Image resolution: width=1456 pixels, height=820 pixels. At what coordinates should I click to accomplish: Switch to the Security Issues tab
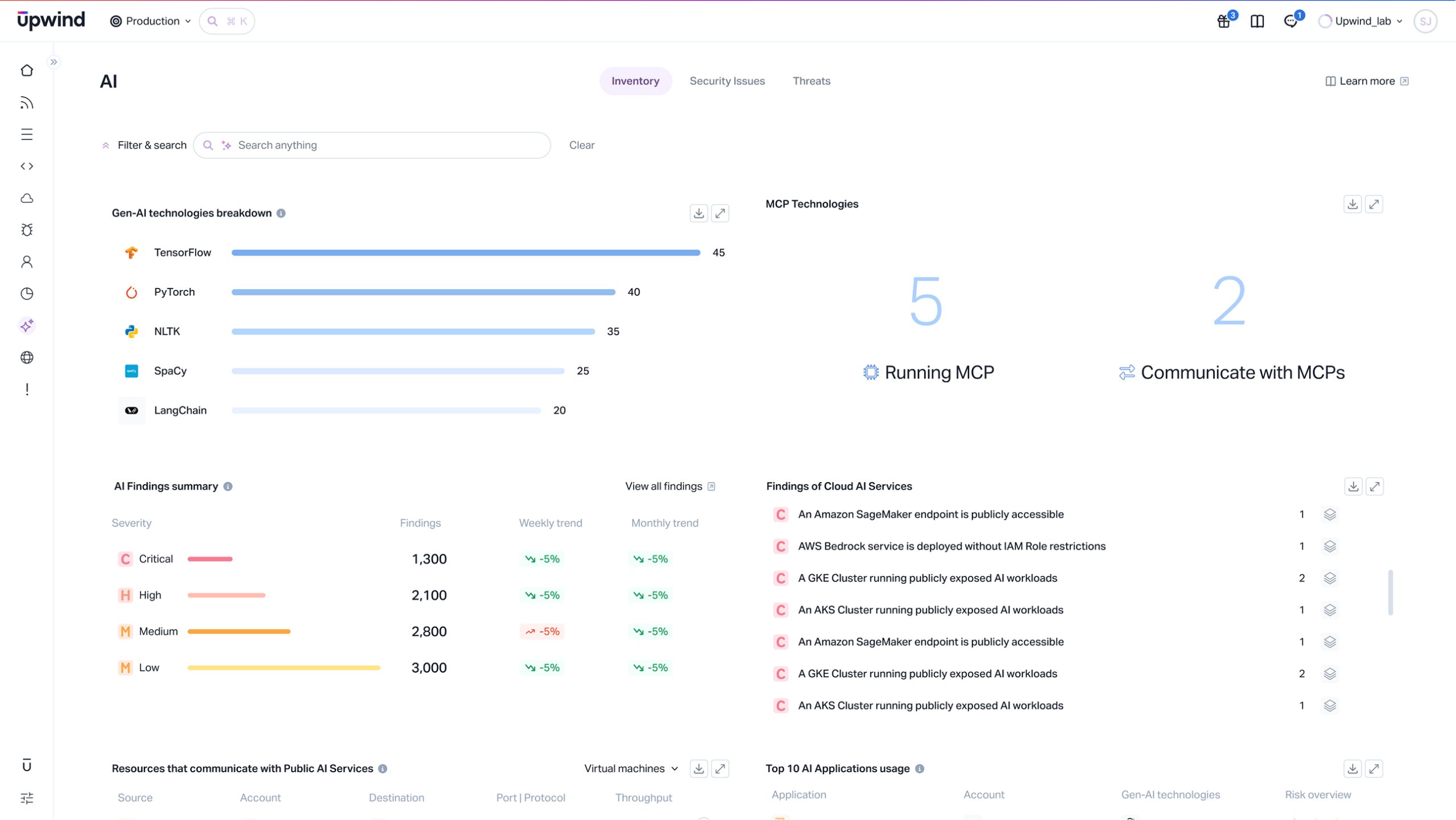727,81
